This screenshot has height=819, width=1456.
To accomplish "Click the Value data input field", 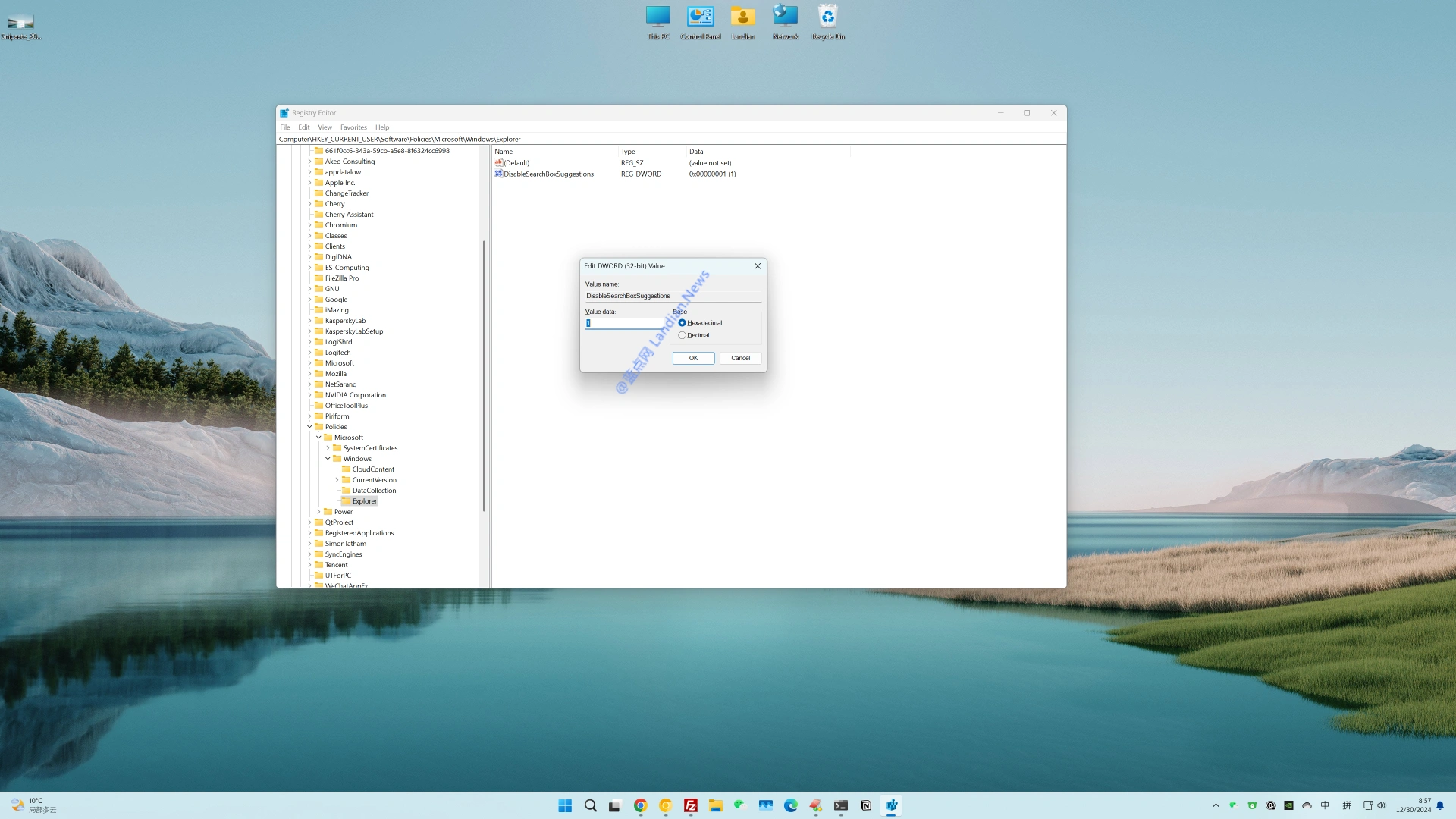I will pyautogui.click(x=625, y=323).
